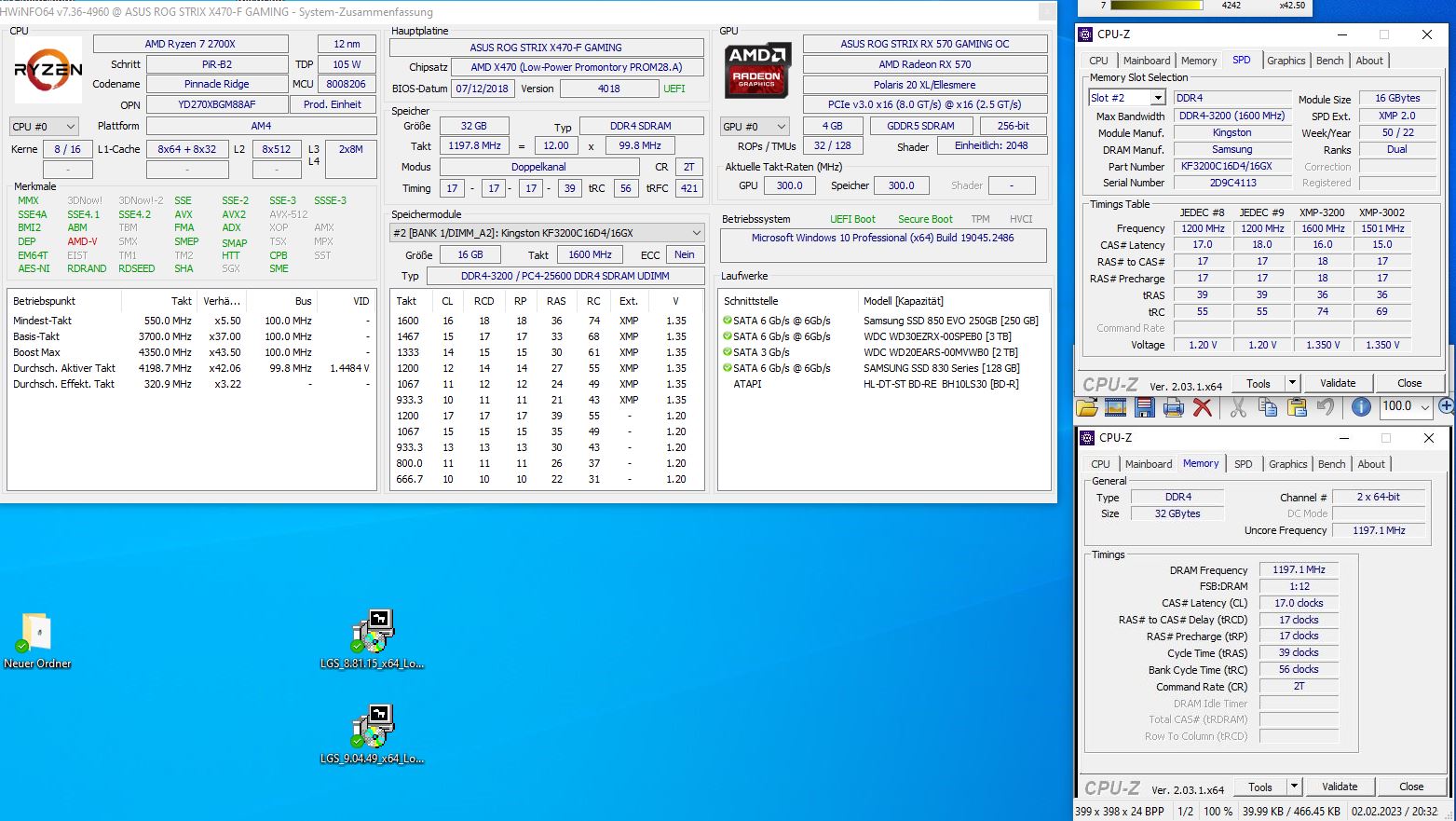The image size is (1456, 821).
Task: Click the undo arrow icon
Action: click(1326, 407)
